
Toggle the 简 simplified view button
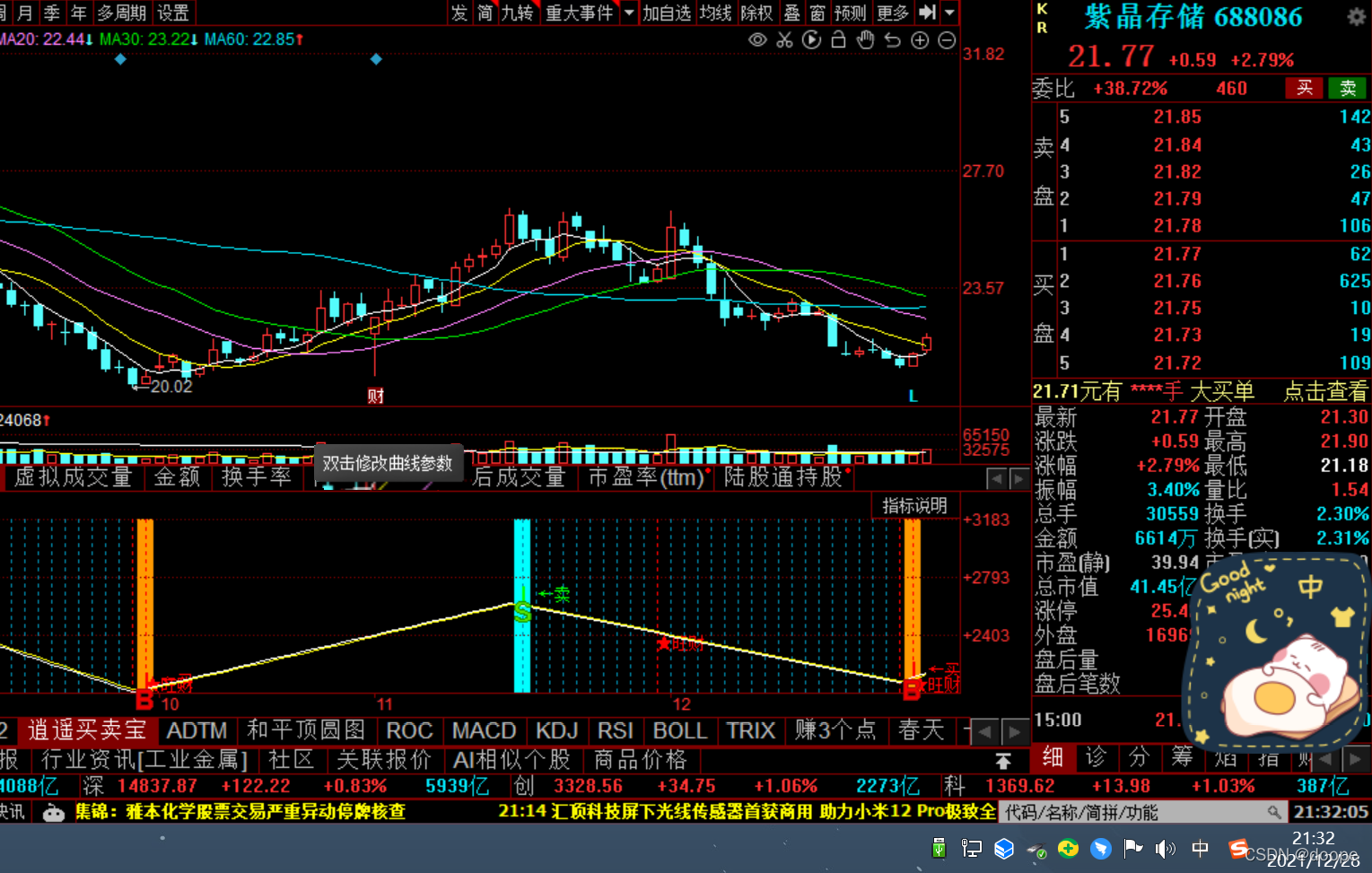(x=485, y=13)
